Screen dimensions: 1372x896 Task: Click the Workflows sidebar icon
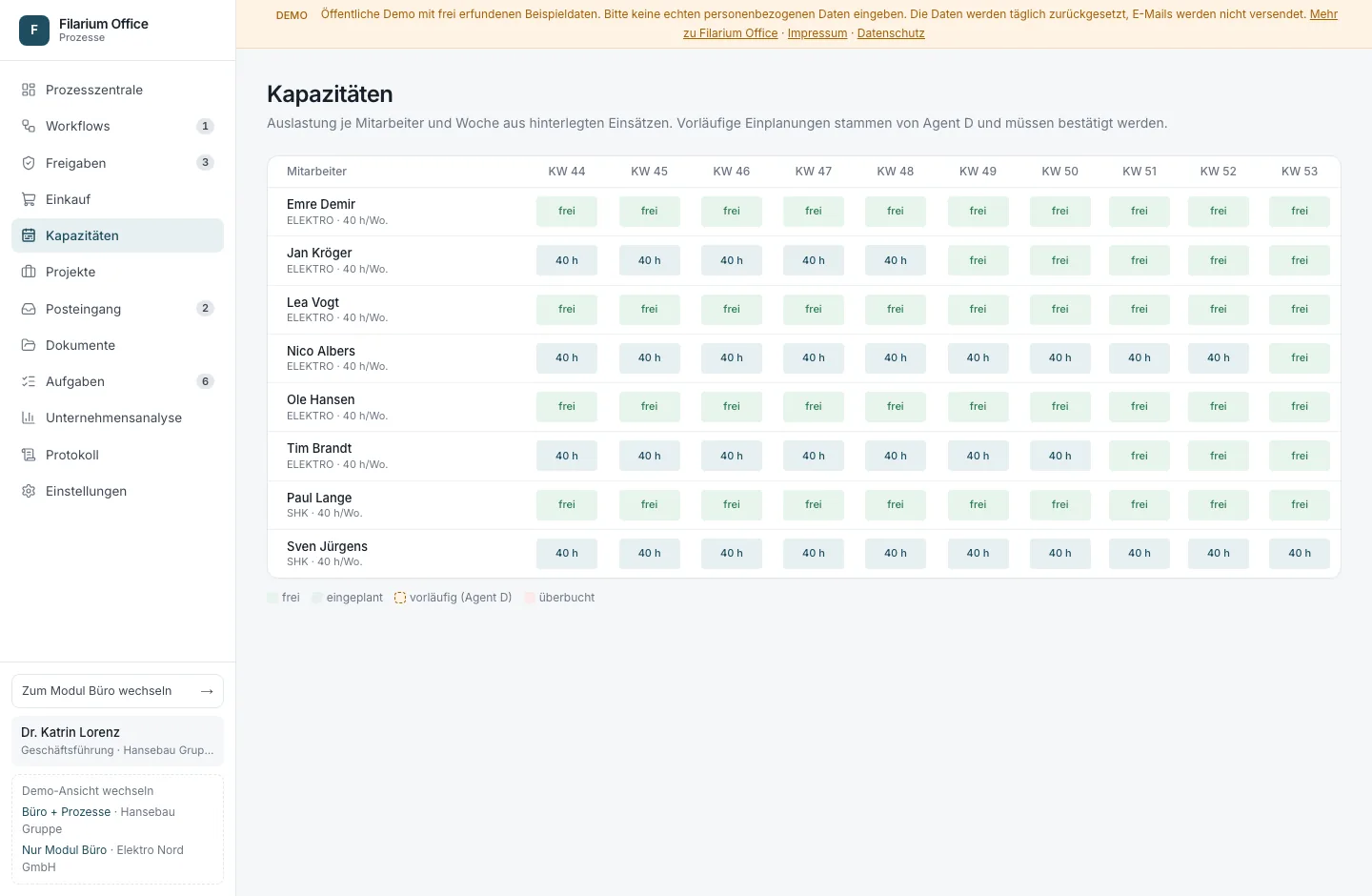(x=29, y=126)
